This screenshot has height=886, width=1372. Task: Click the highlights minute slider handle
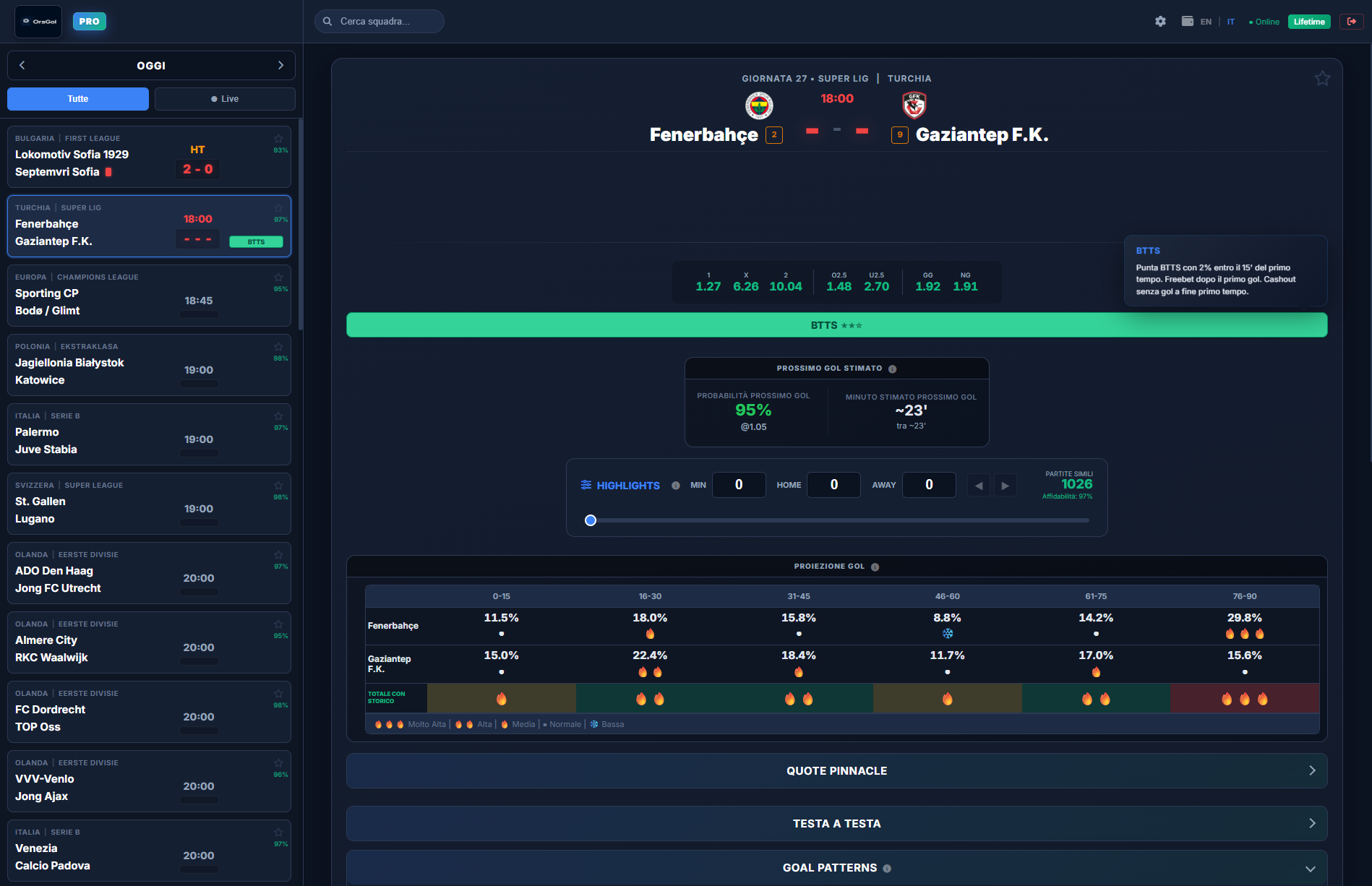tap(591, 520)
